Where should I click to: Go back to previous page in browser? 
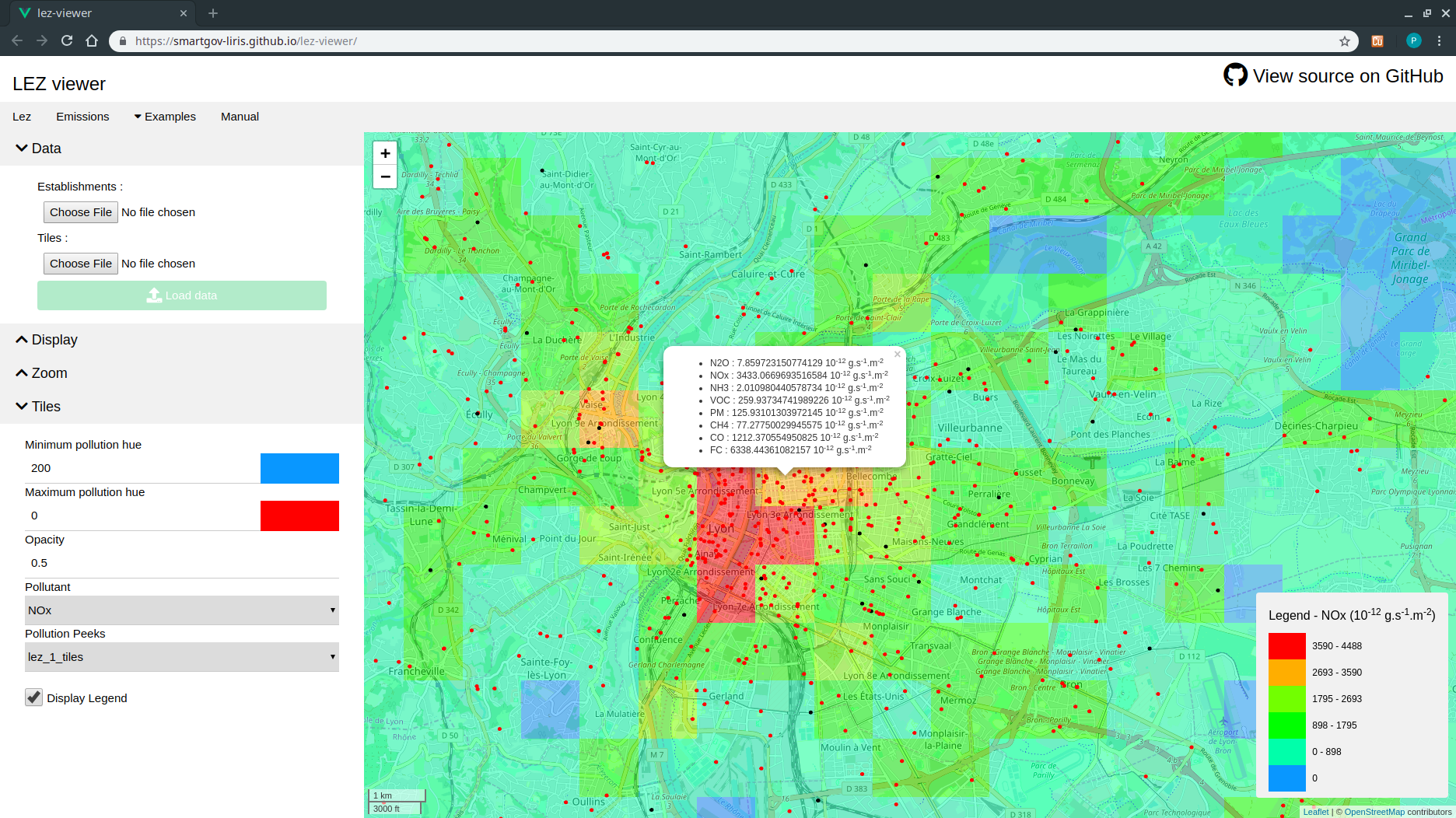click(x=17, y=40)
